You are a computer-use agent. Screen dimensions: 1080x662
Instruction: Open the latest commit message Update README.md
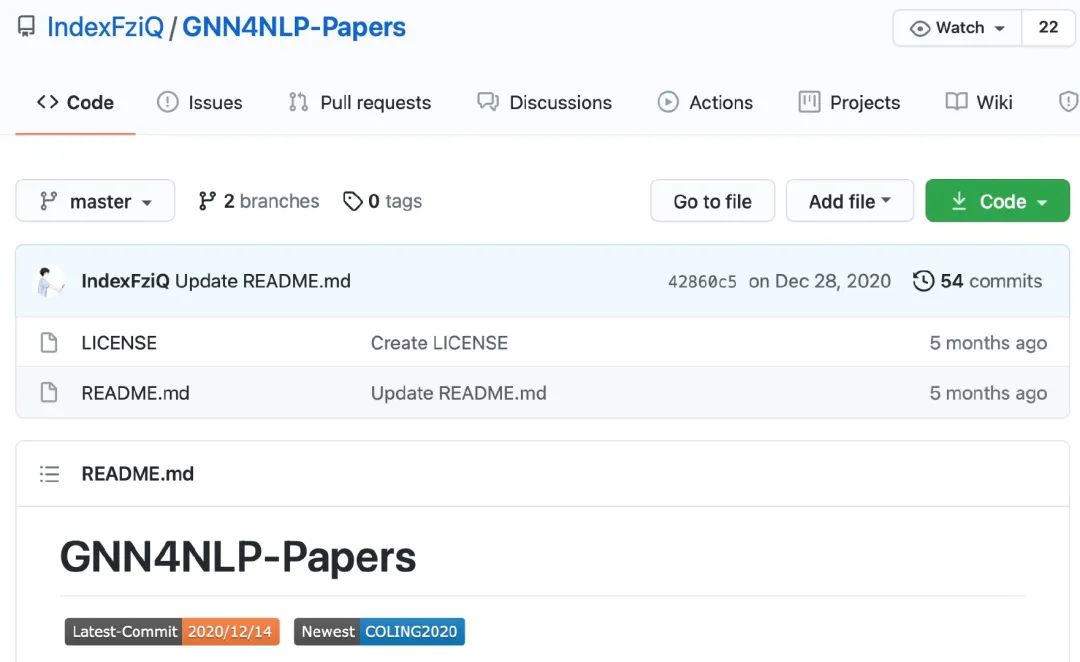[x=263, y=281]
